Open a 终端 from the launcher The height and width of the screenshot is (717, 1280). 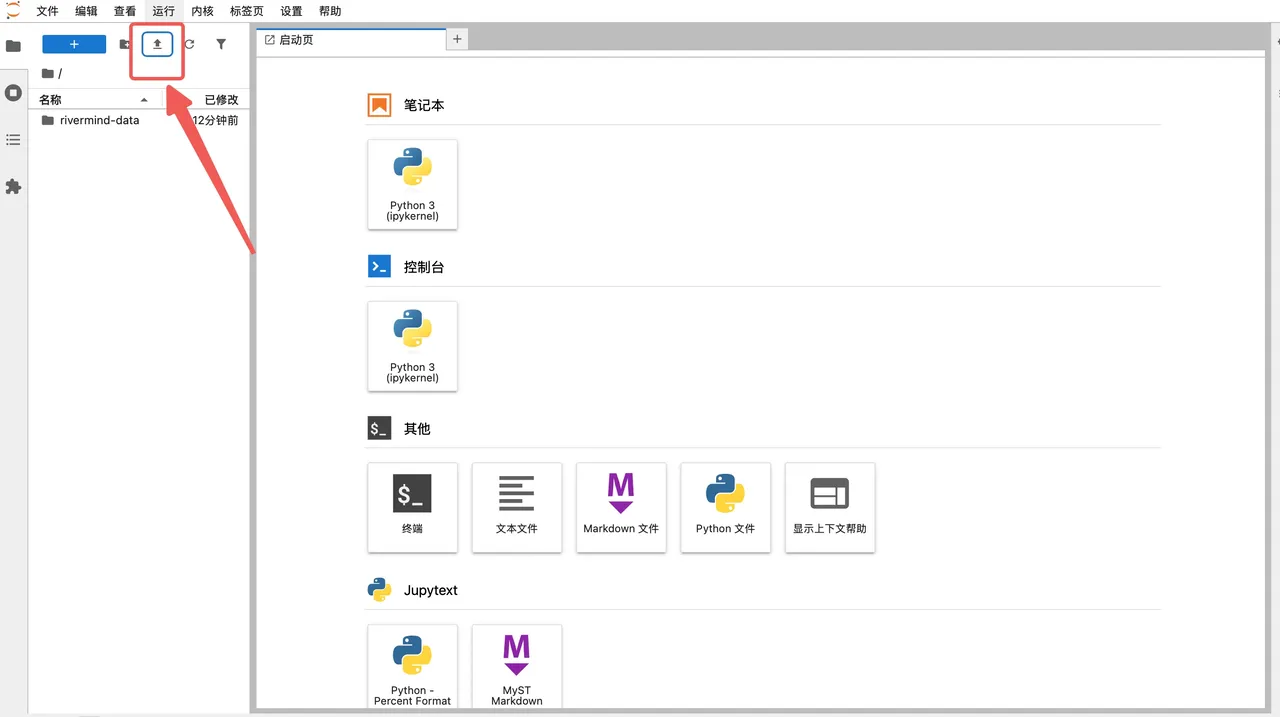point(412,507)
